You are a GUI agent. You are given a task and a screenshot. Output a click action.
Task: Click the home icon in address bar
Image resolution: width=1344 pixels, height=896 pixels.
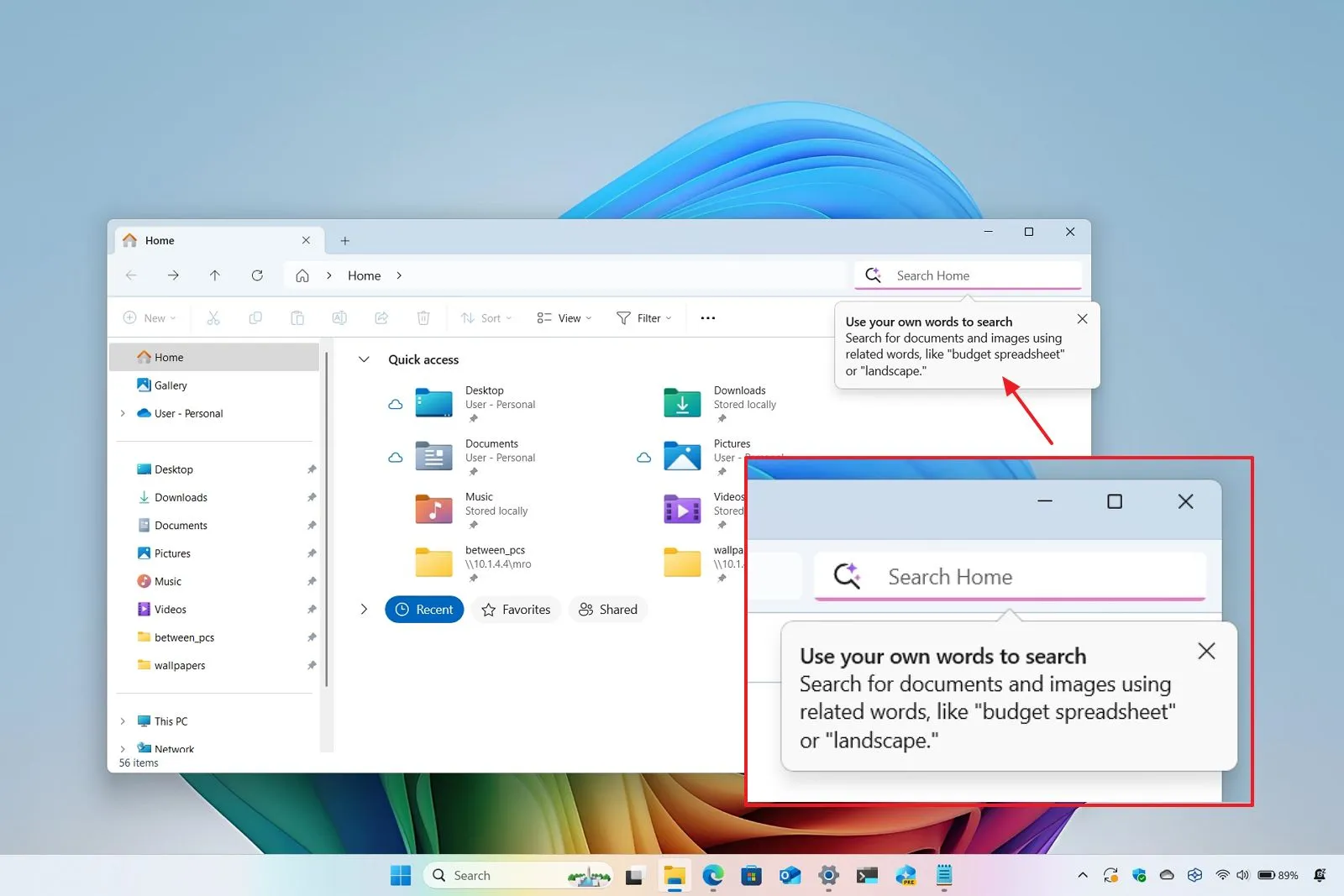pyautogui.click(x=302, y=275)
